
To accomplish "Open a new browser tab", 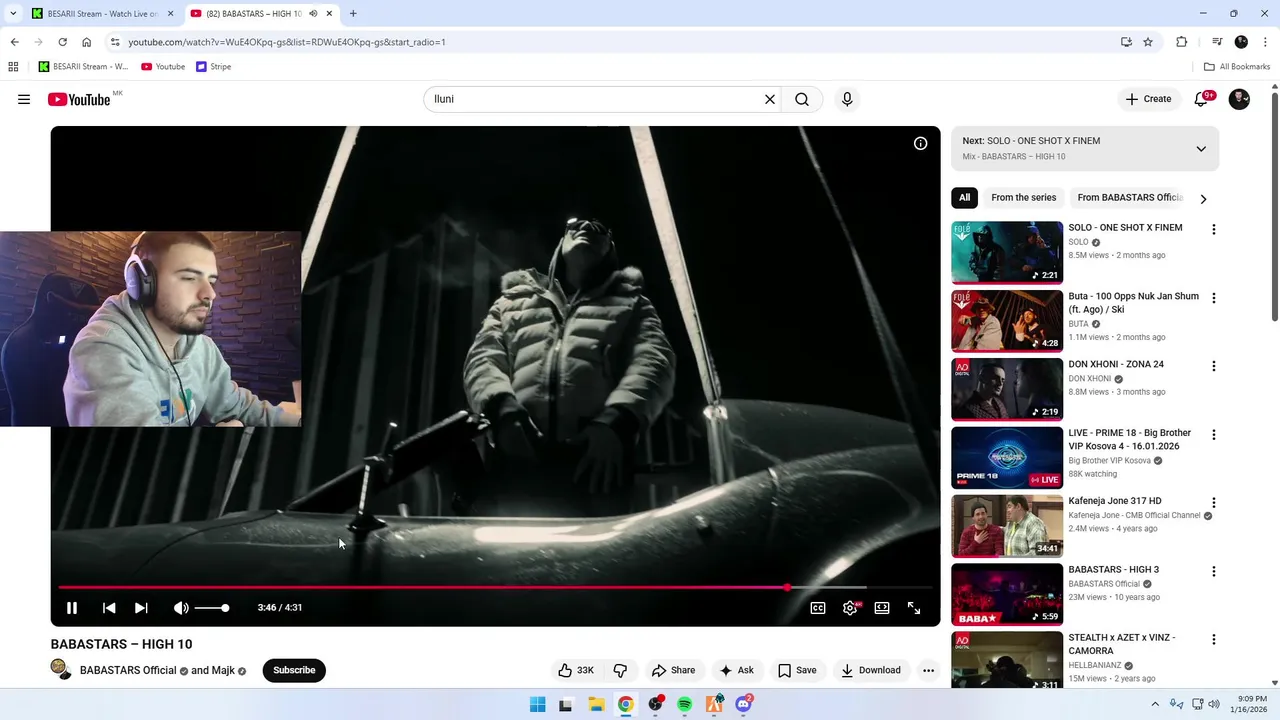I will pos(353,14).
